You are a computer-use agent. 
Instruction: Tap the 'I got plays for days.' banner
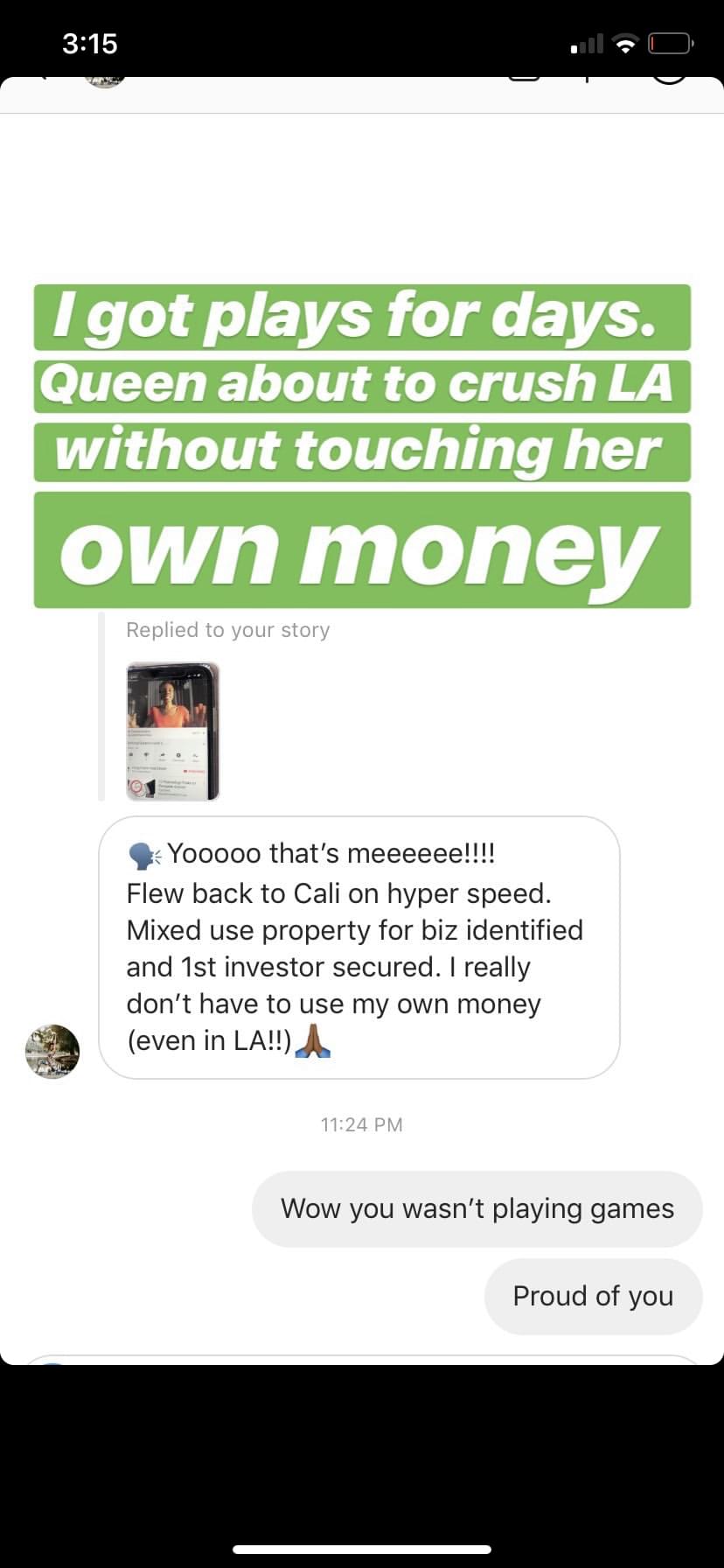[x=362, y=317]
